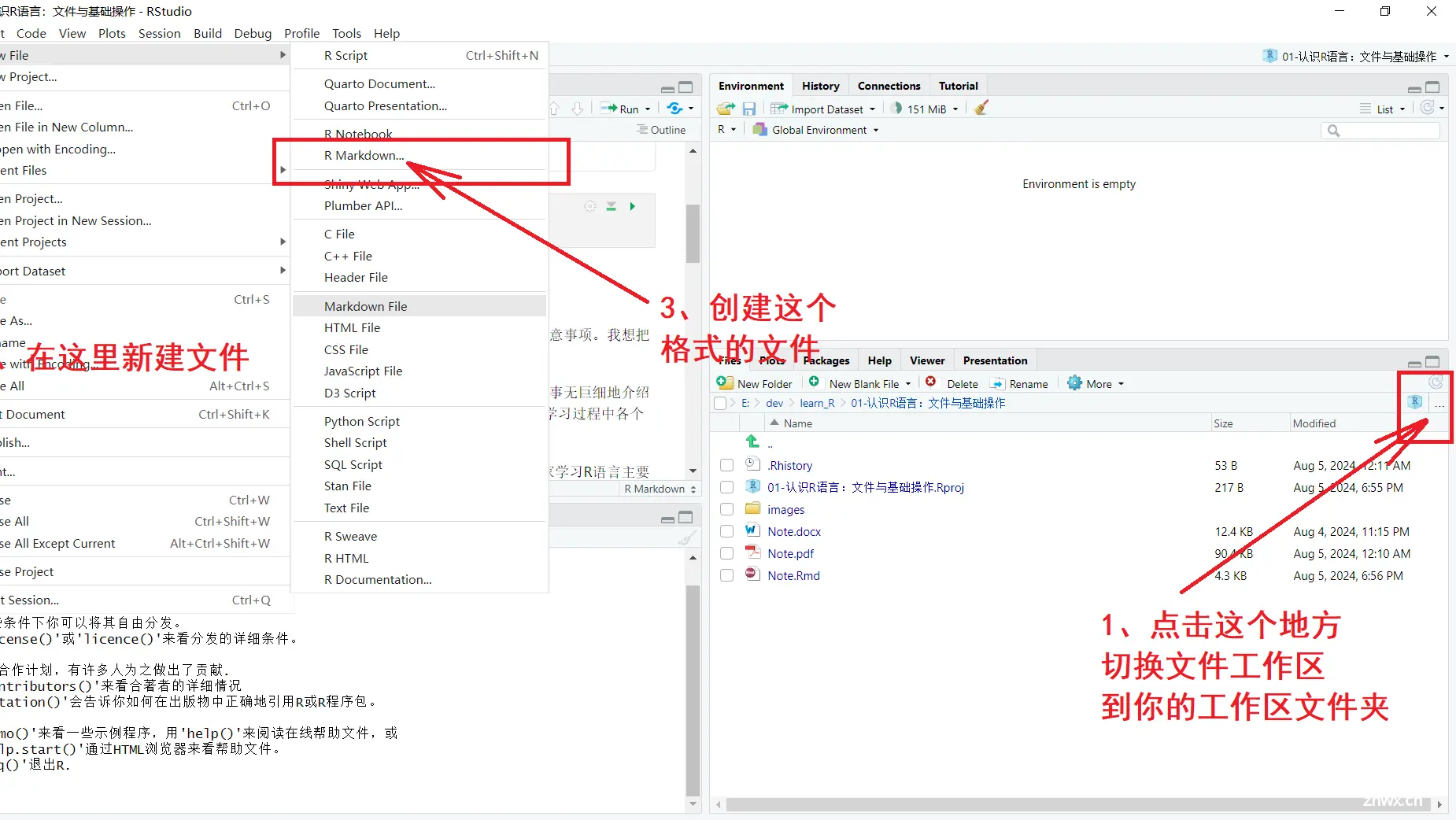Choose R Script from New File menu
The height and width of the screenshot is (820, 1456).
[x=419, y=55]
